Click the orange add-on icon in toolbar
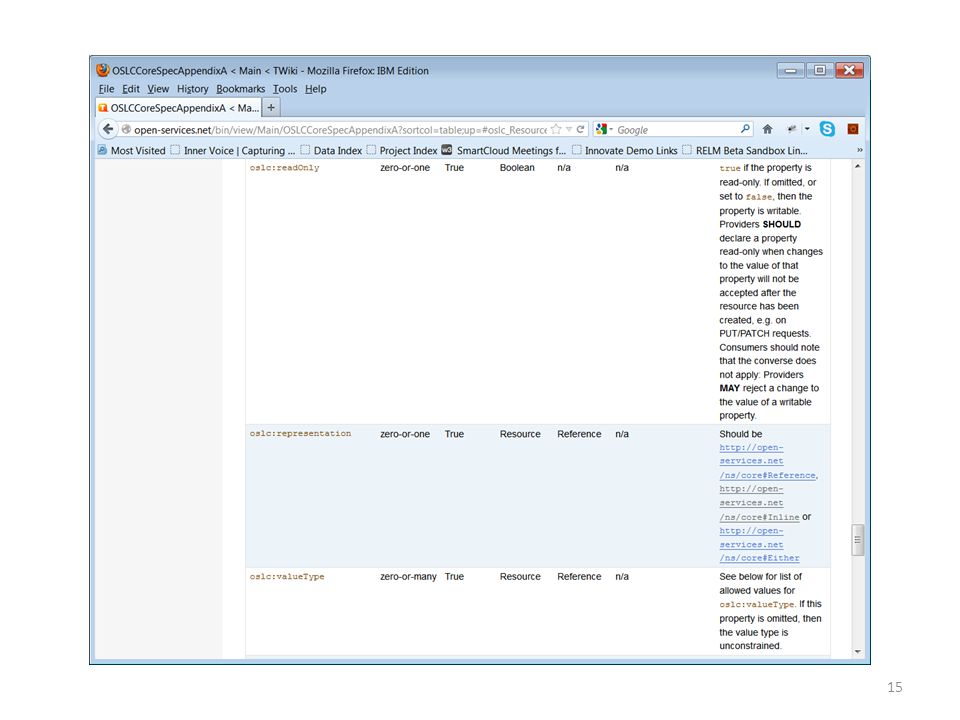The image size is (960, 720). 853,129
